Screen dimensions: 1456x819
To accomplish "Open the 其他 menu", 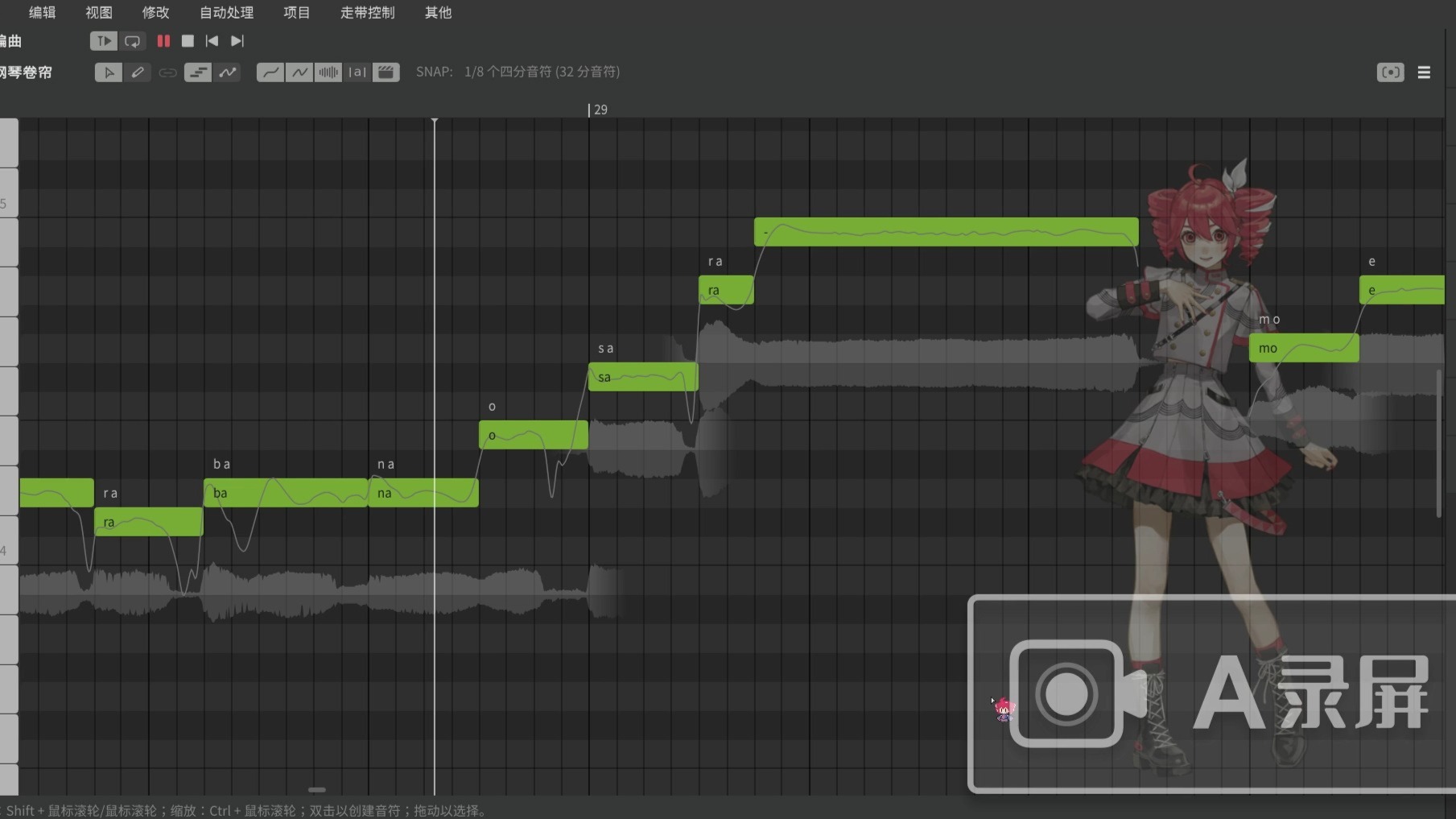I will point(438,12).
